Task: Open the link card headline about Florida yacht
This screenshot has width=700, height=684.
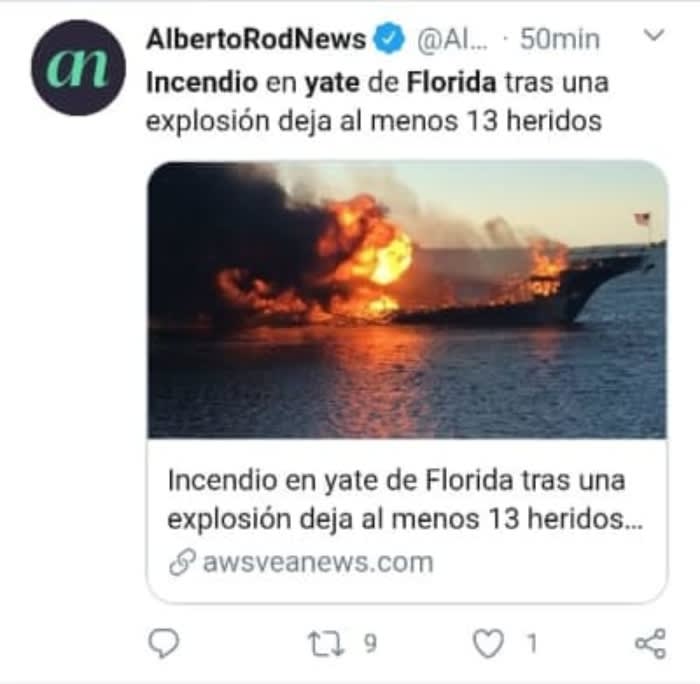Action: (405, 499)
